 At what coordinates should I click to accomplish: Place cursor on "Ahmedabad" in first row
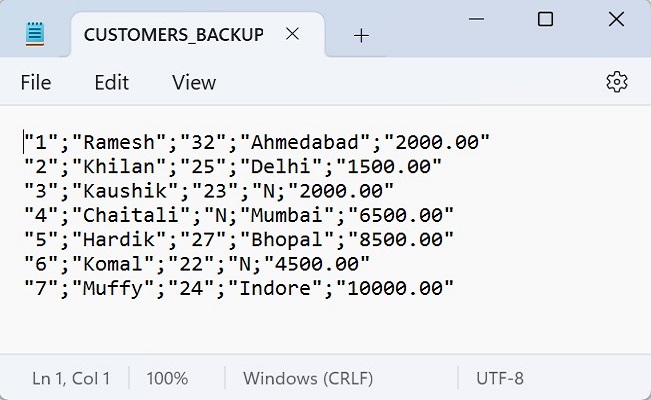pyautogui.click(x=310, y=142)
